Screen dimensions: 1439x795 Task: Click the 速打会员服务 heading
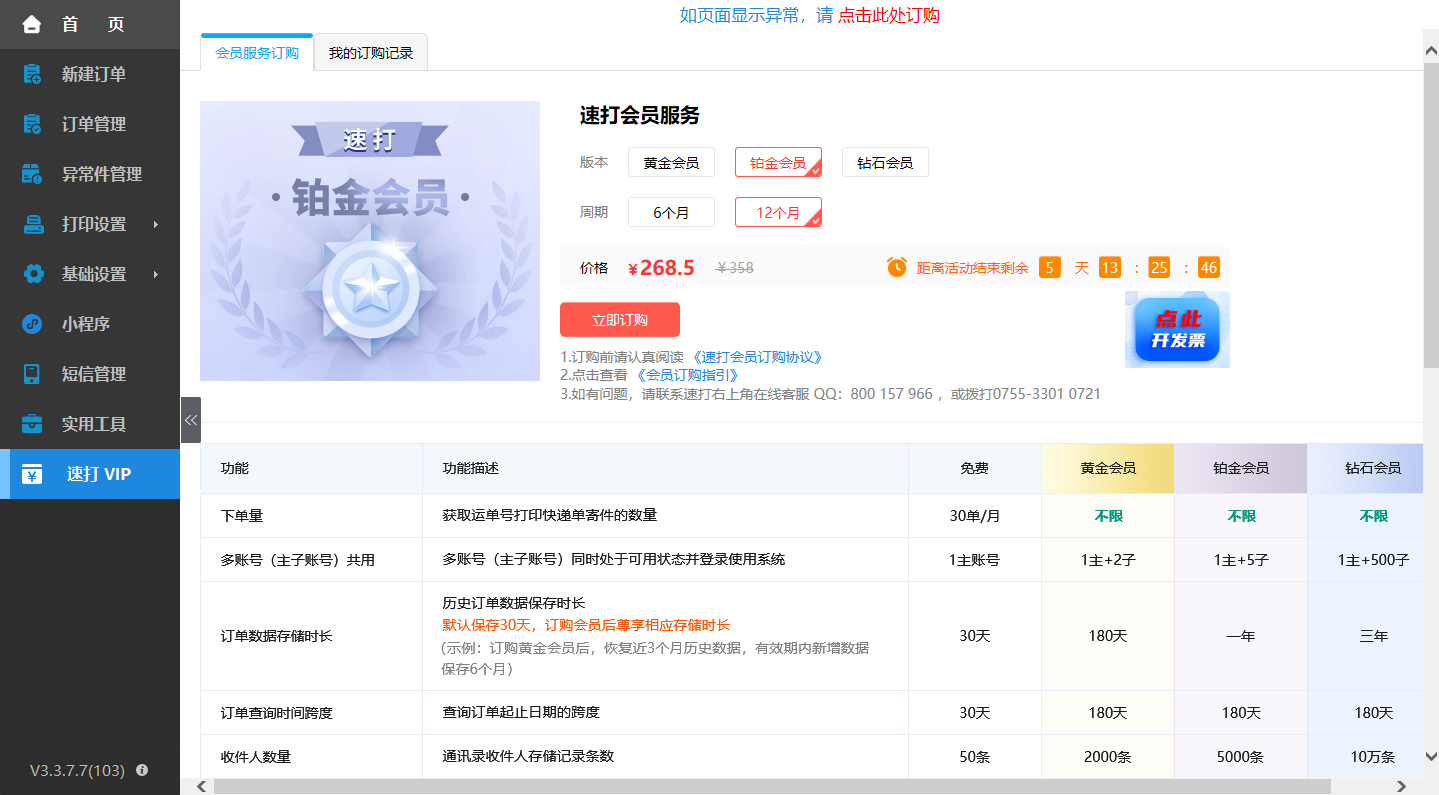click(640, 115)
